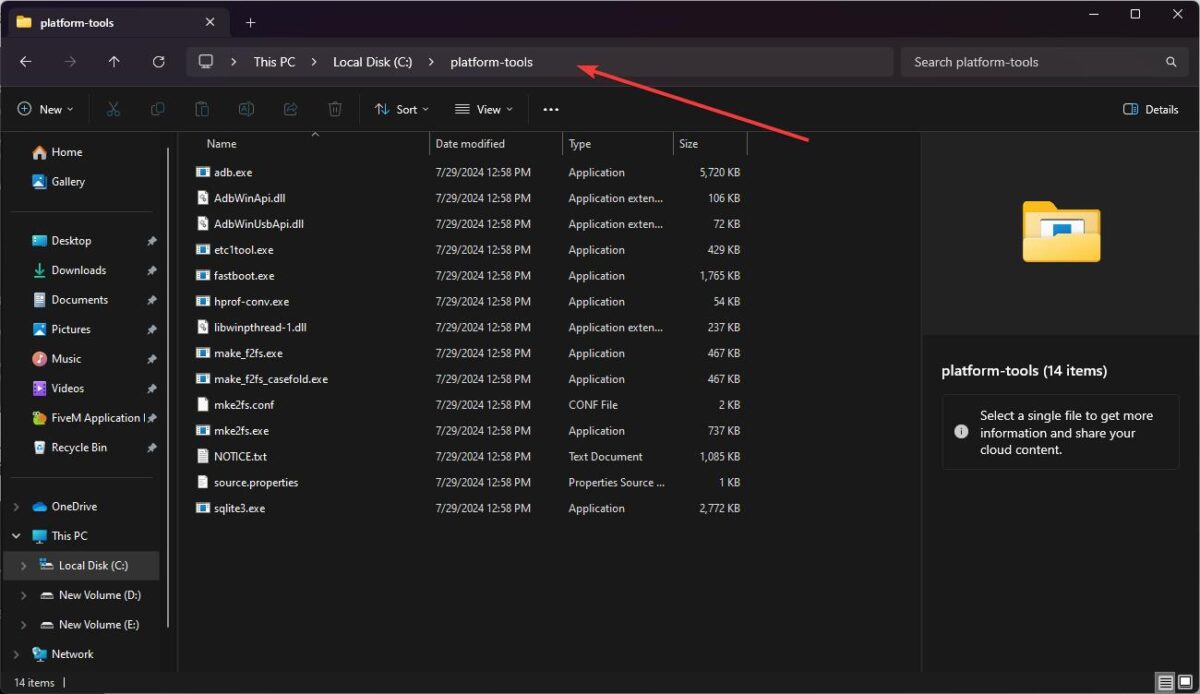Refresh the current folder view
The height and width of the screenshot is (694, 1200).
click(x=158, y=62)
